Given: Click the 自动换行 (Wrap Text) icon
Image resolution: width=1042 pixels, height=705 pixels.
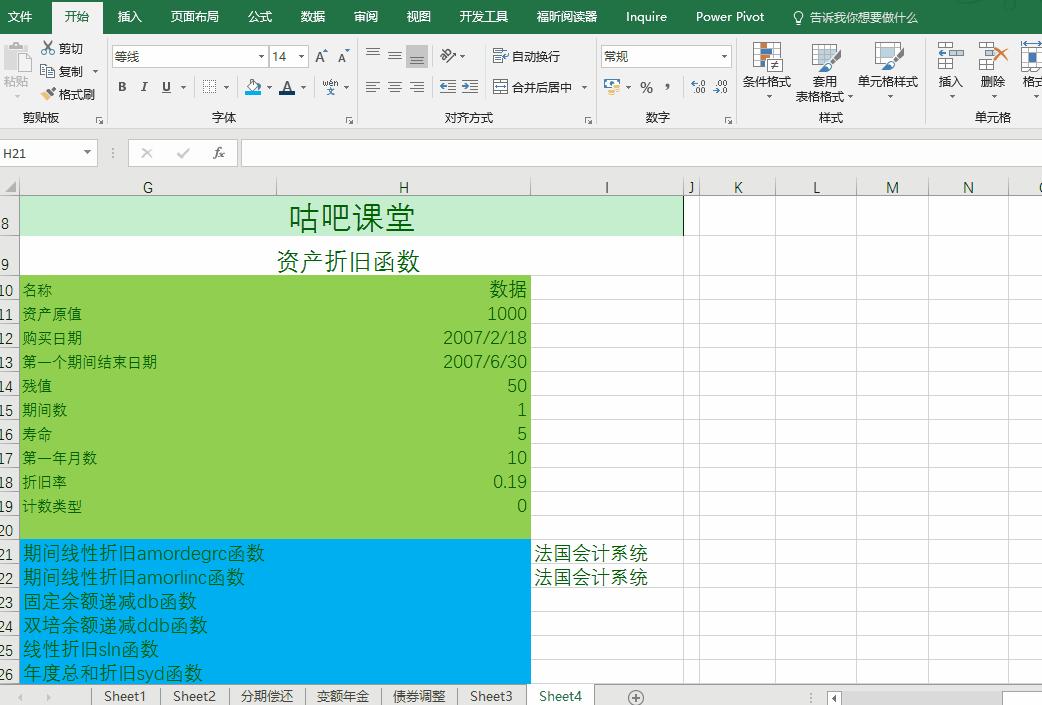Looking at the screenshot, I should (501, 56).
